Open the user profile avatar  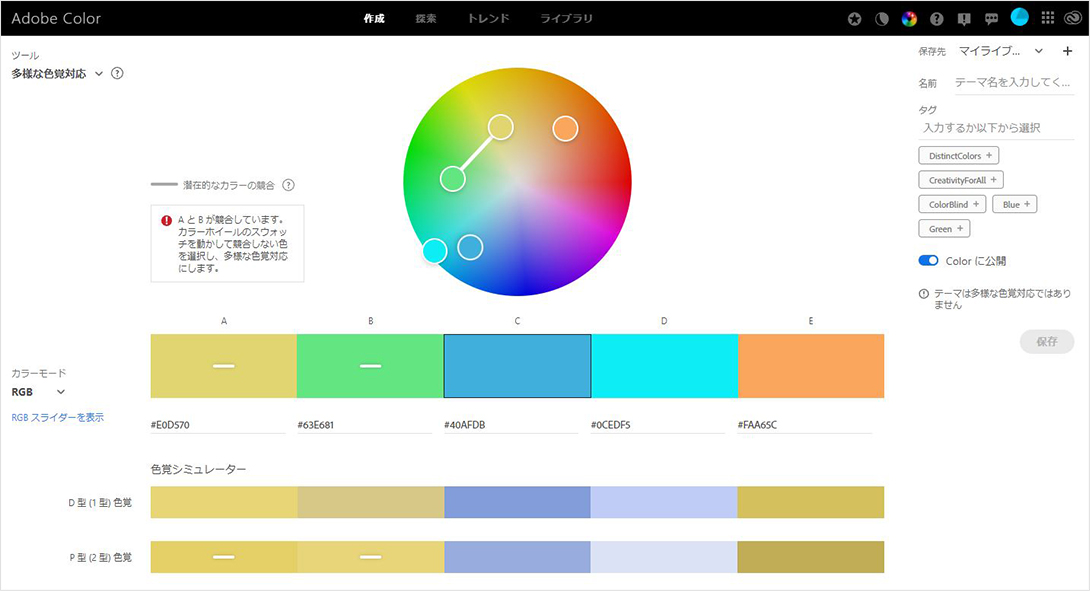[x=1020, y=17]
